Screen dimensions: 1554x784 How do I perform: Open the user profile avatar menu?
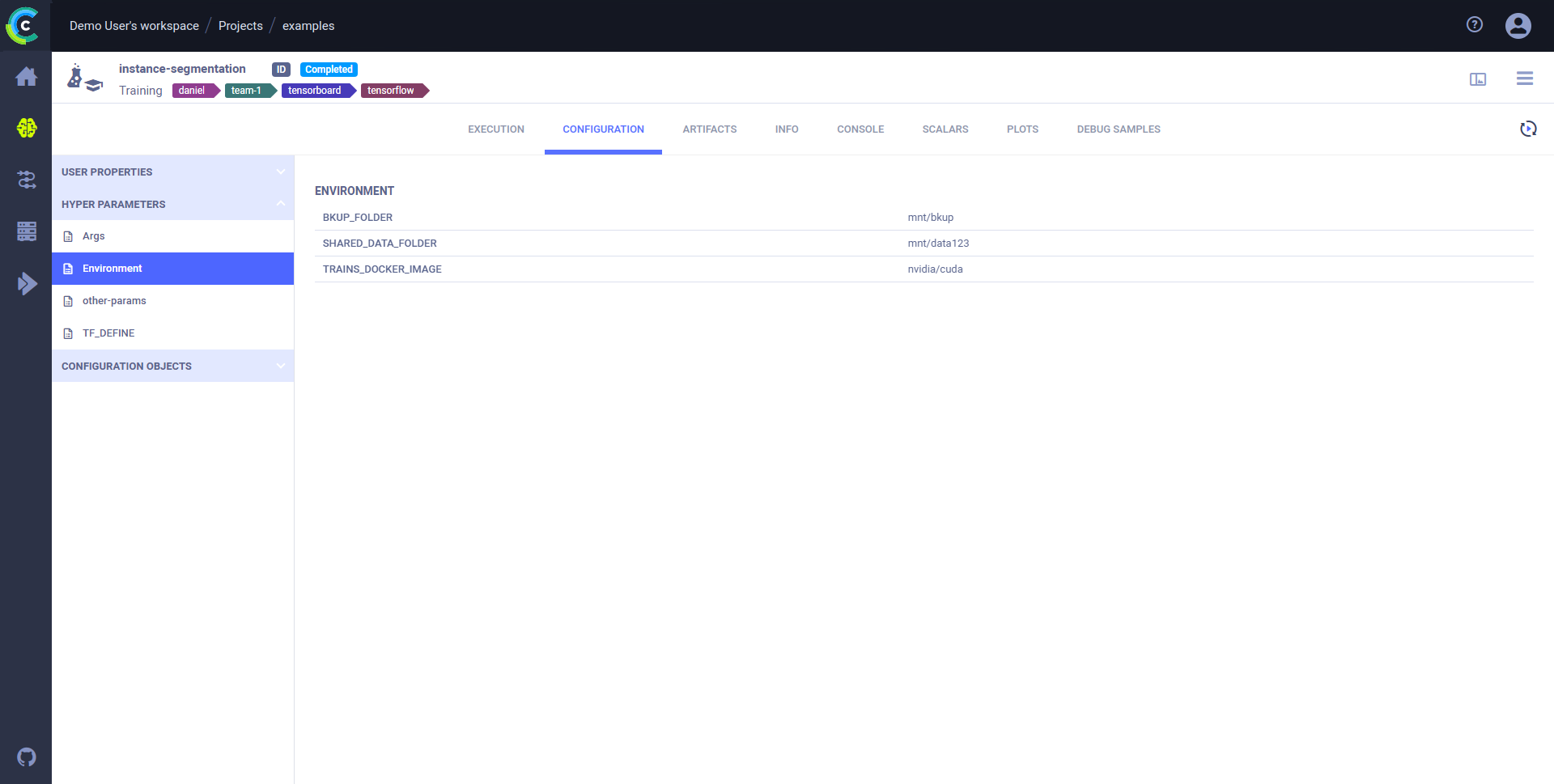tap(1517, 25)
